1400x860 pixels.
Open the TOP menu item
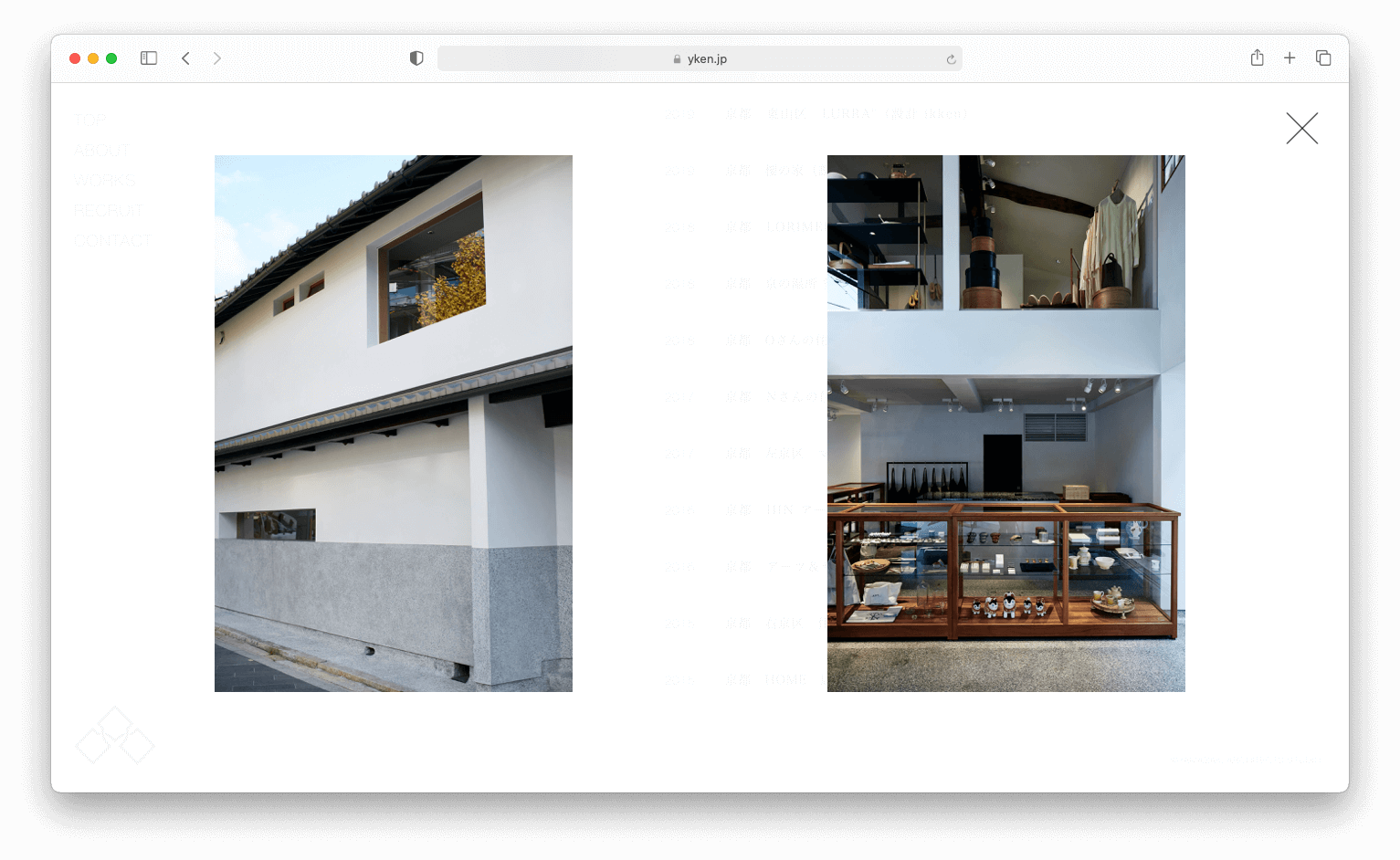pyautogui.click(x=89, y=120)
